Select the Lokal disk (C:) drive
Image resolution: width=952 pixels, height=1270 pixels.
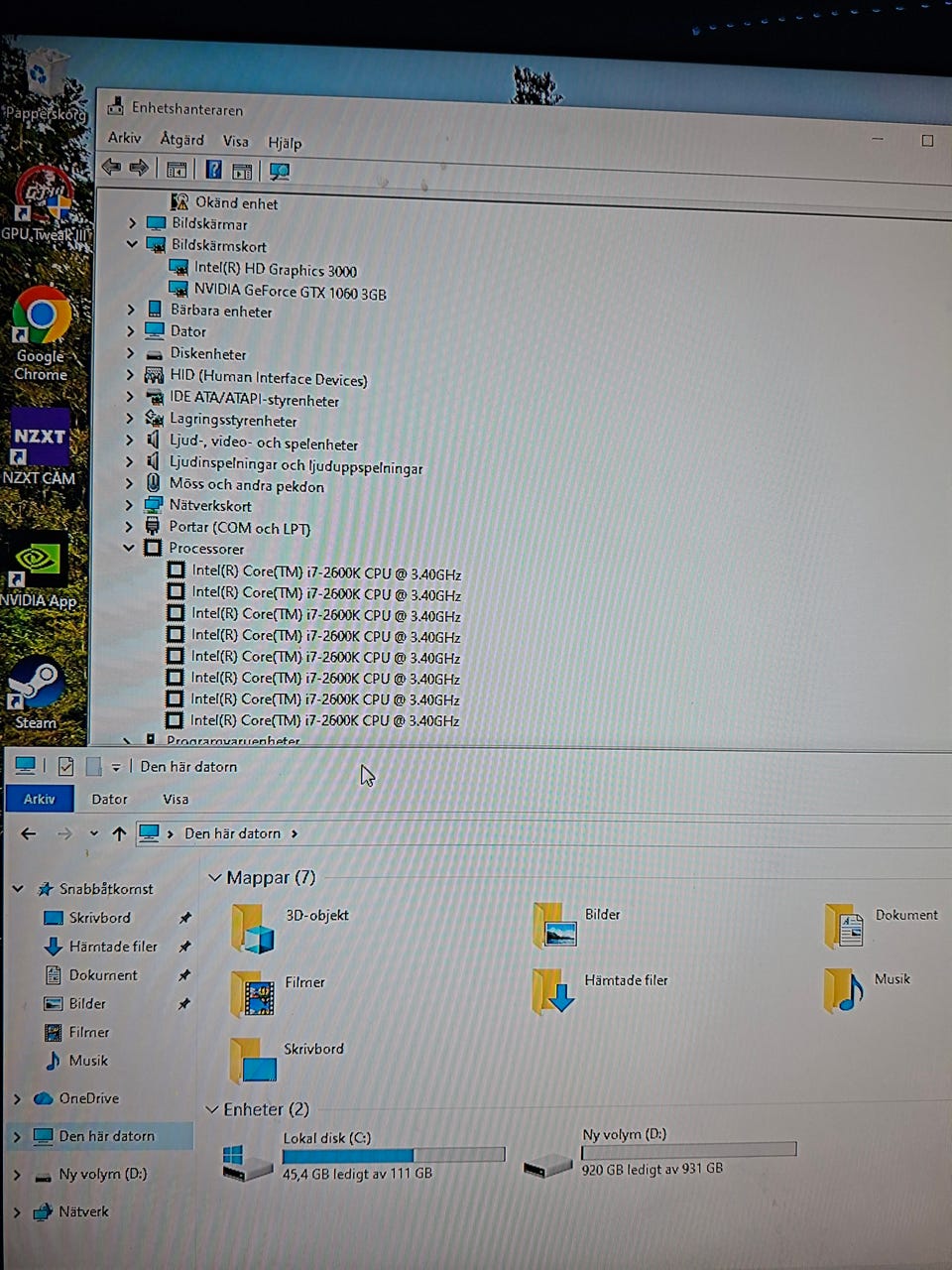point(364,1156)
